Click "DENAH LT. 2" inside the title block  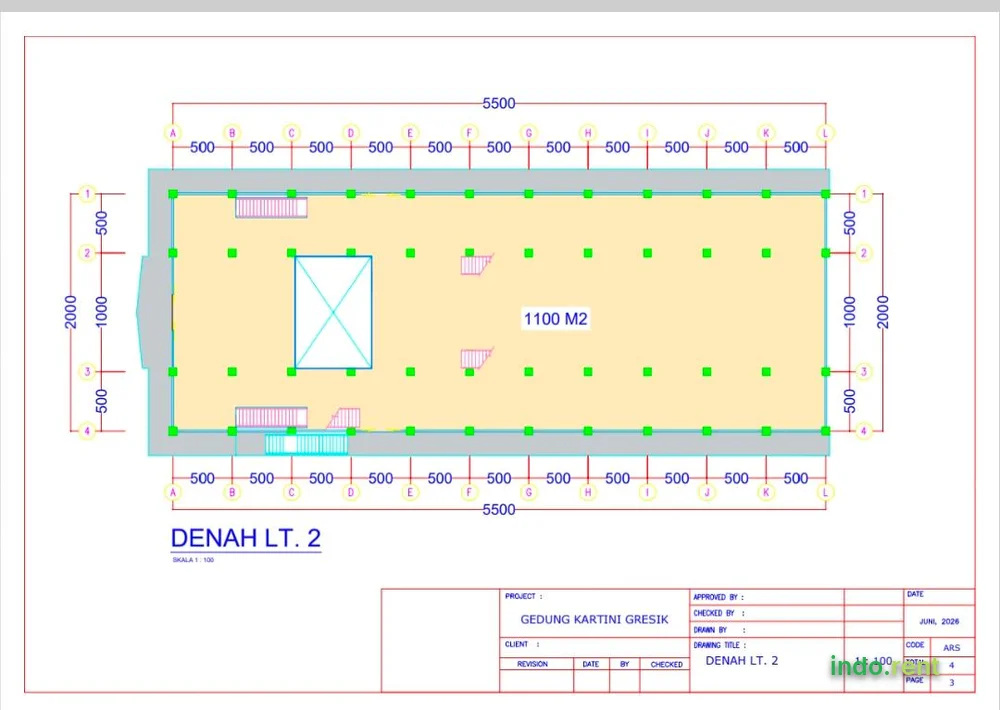coord(742,661)
